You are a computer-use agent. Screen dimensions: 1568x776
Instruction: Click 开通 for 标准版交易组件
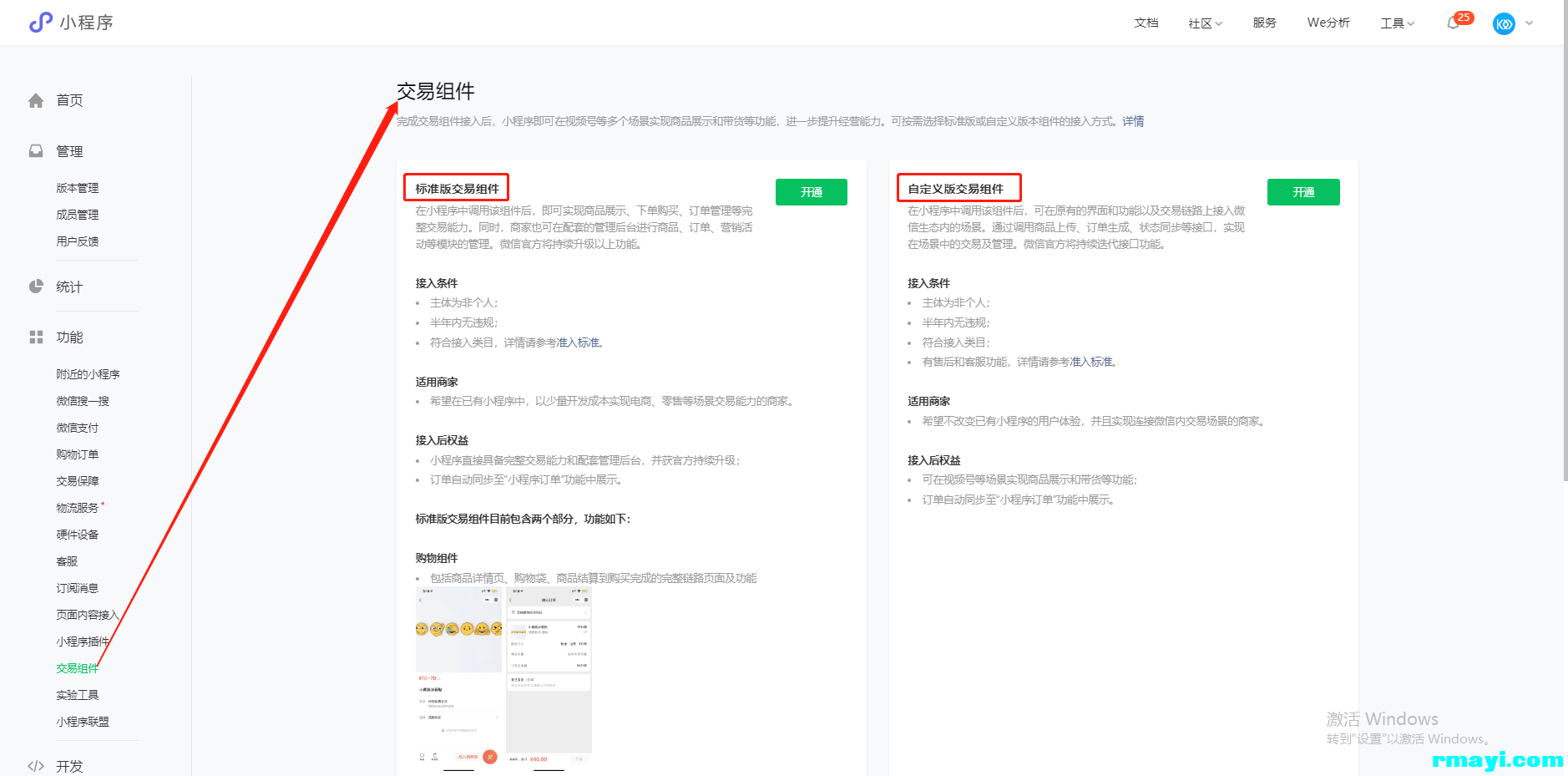tap(812, 192)
